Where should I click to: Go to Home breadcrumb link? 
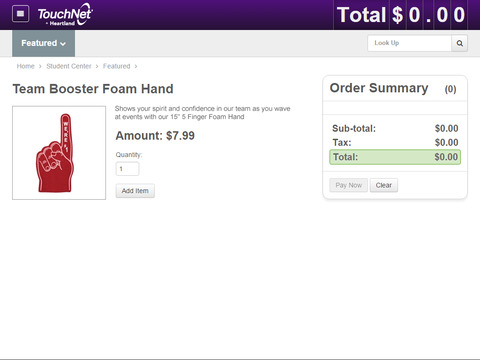[x=26, y=66]
